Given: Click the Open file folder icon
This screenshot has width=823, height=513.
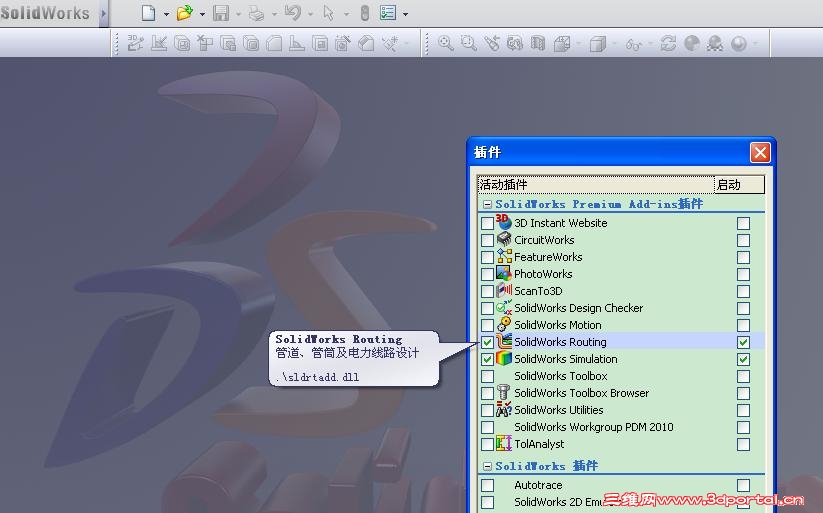Looking at the screenshot, I should (184, 13).
